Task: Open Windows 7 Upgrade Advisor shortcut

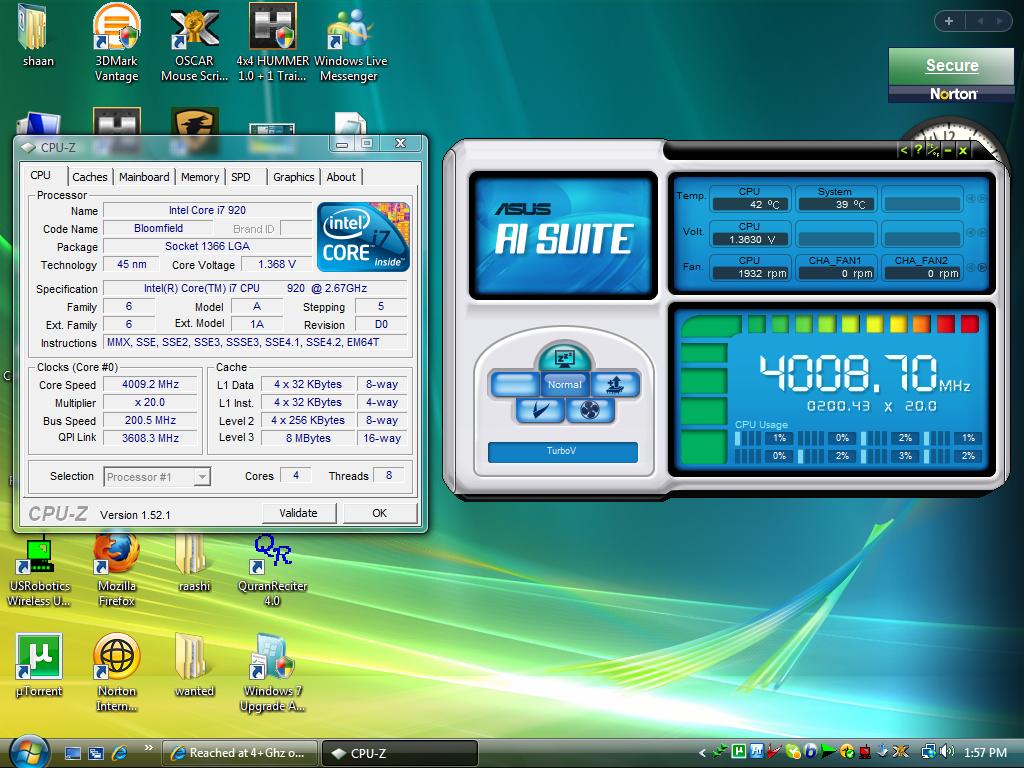Action: [272, 673]
